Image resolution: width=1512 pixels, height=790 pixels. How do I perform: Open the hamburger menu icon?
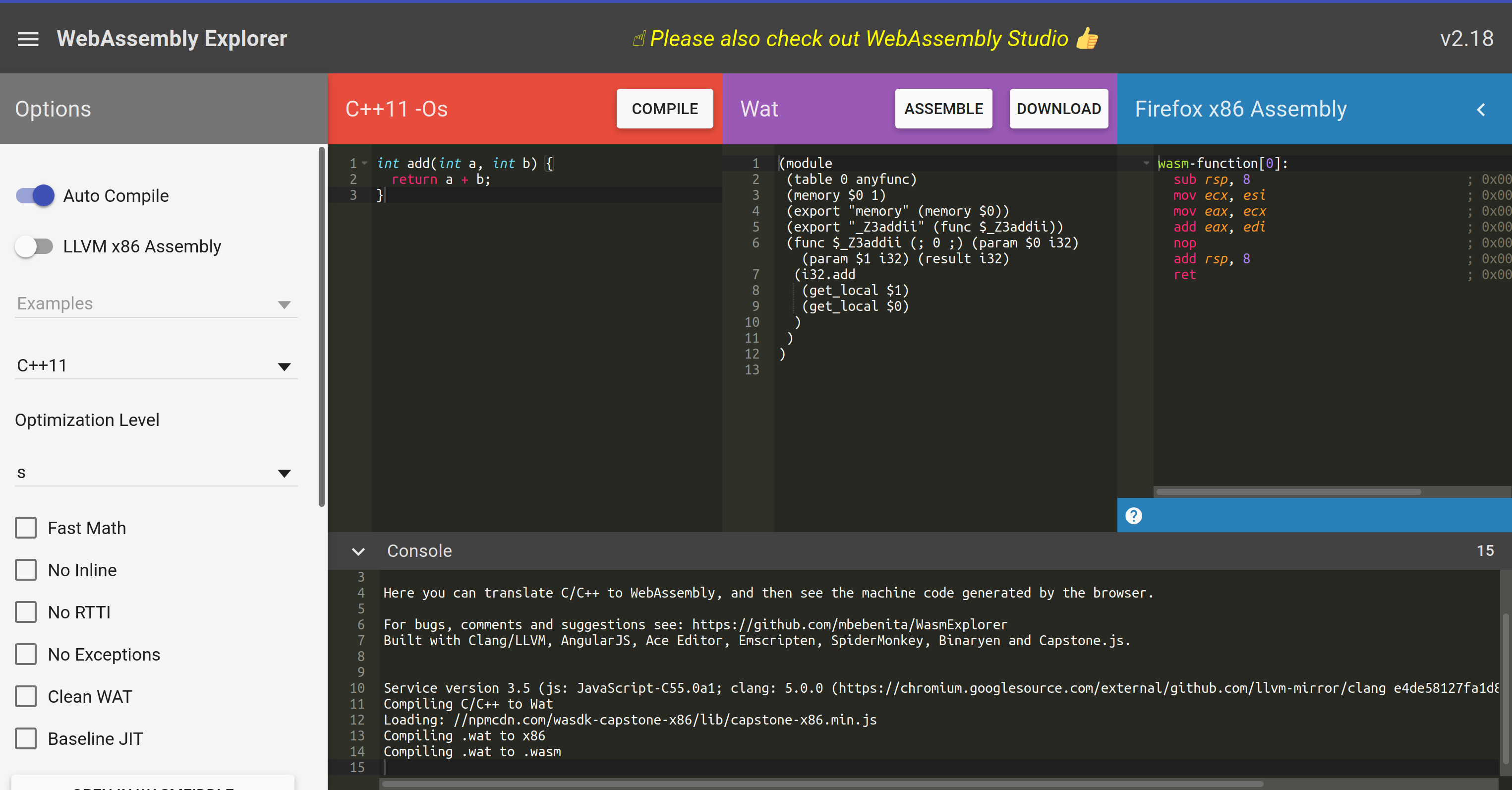[28, 39]
